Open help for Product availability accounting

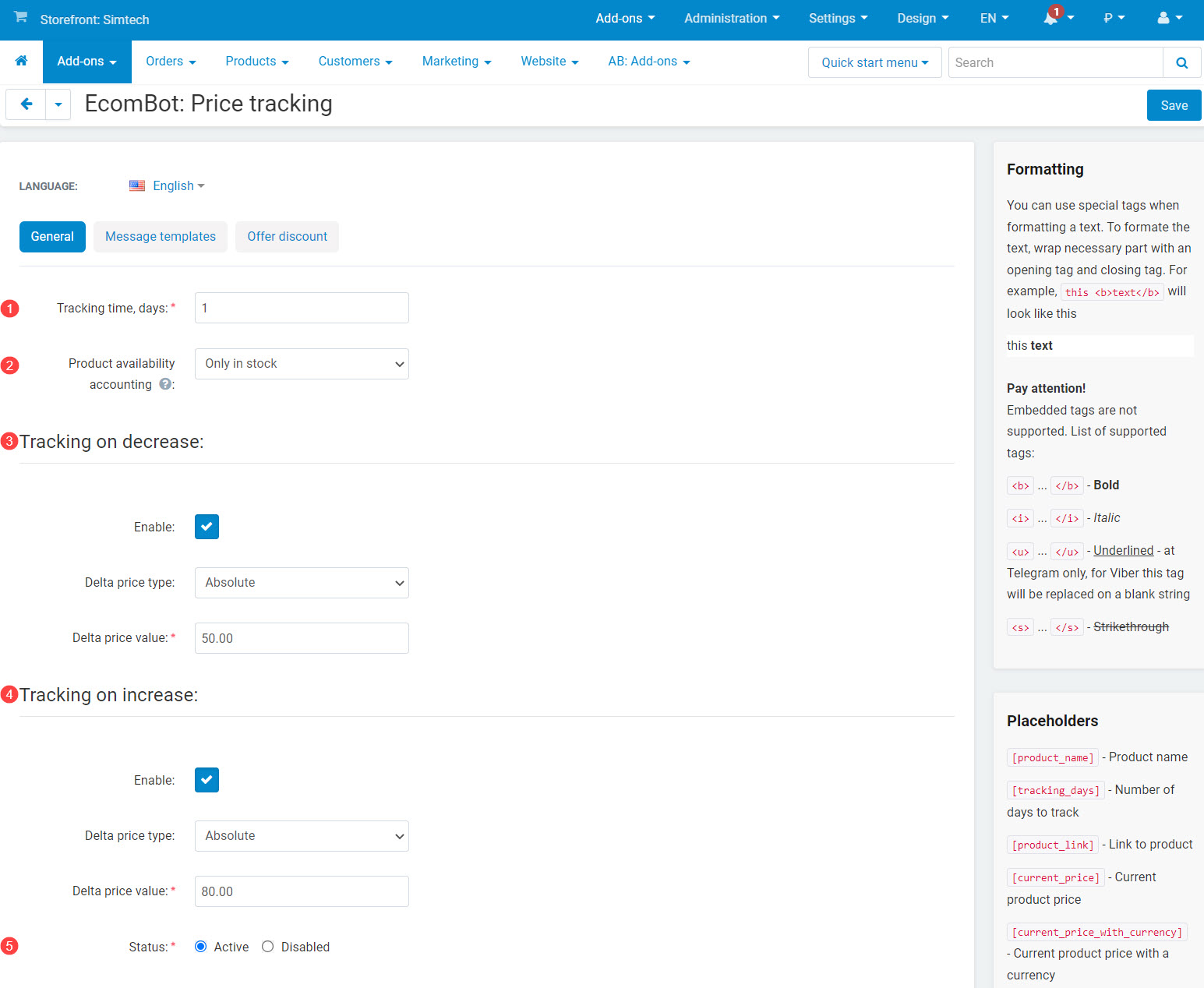pyautogui.click(x=164, y=383)
